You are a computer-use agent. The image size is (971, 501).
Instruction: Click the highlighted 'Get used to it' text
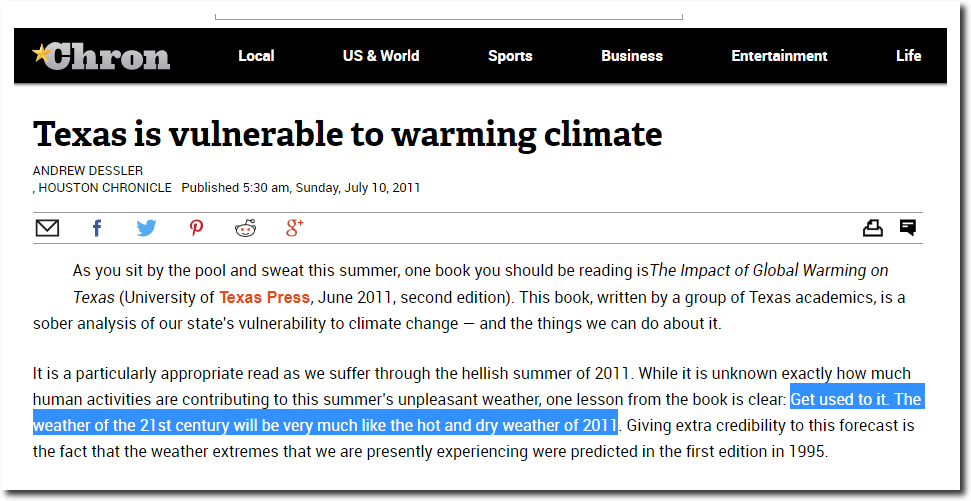(x=839, y=399)
